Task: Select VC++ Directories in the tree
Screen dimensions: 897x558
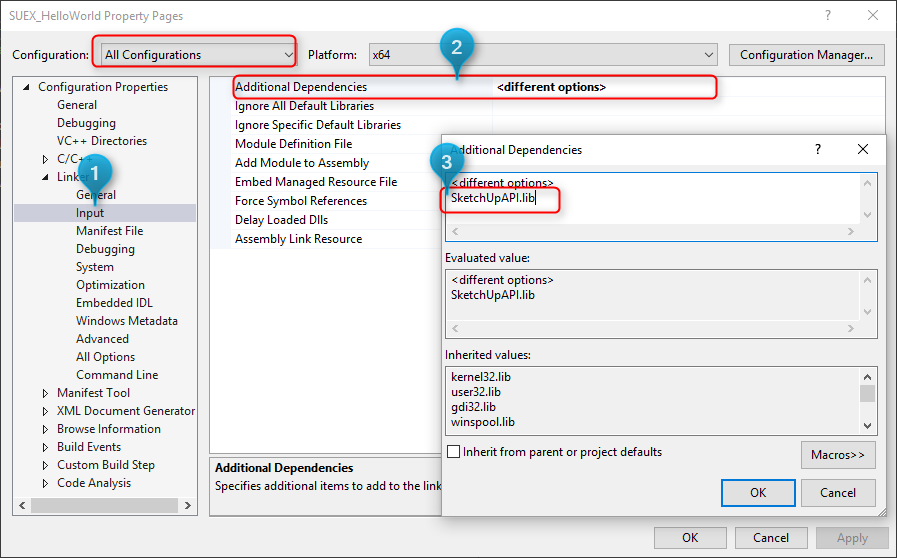Action: pyautogui.click(x=101, y=141)
